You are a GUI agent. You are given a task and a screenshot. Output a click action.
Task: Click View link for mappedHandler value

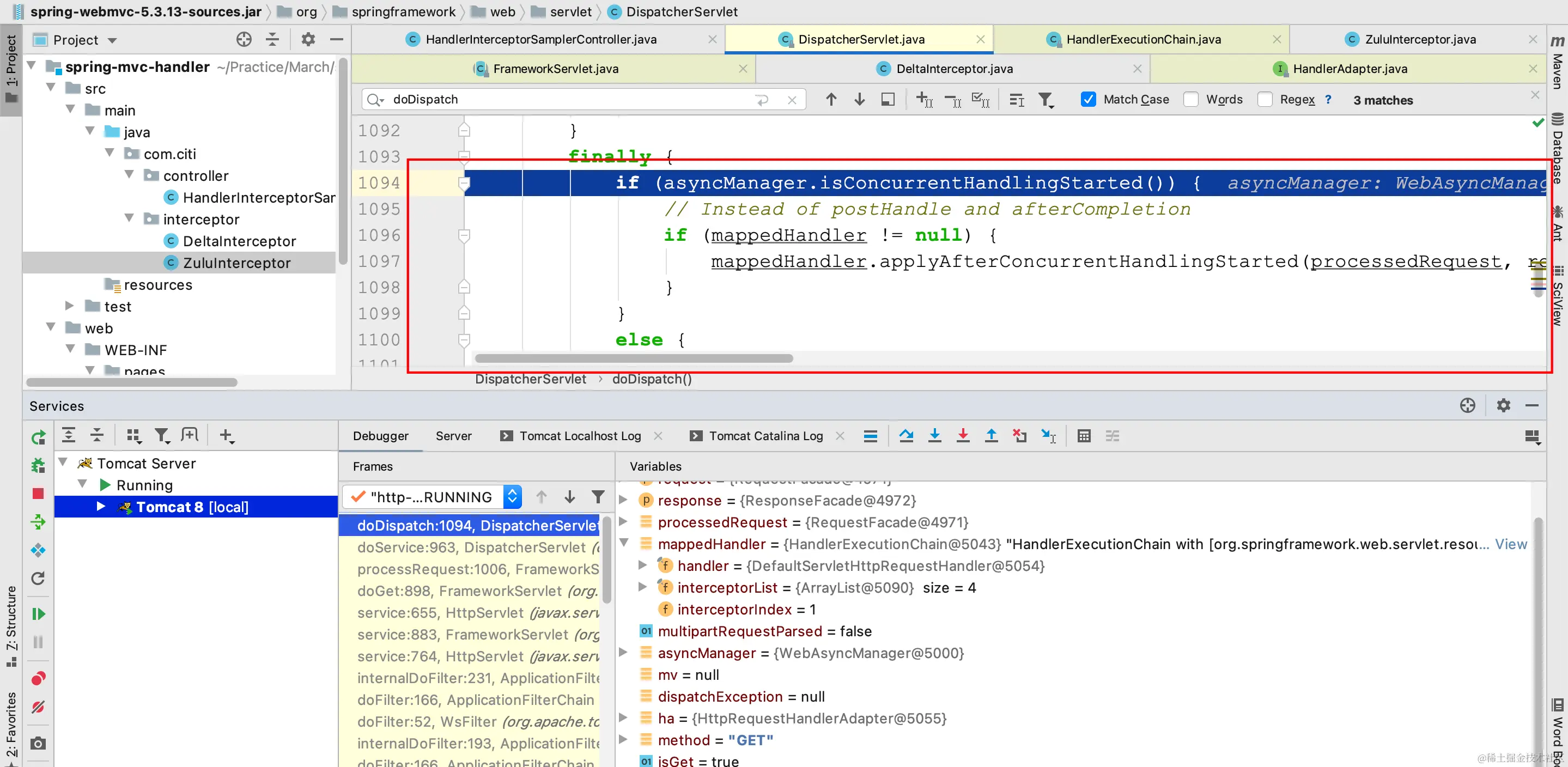1511,544
